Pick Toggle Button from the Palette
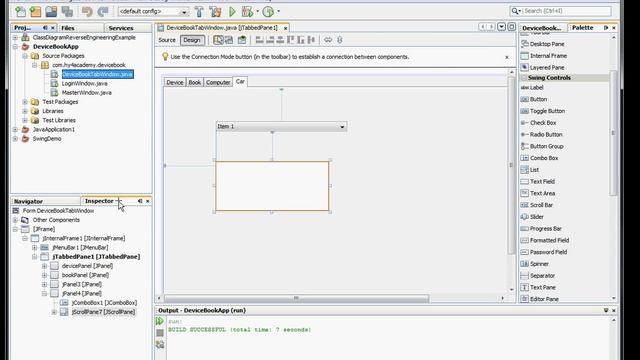This screenshot has height=360, width=640. pyautogui.click(x=547, y=111)
